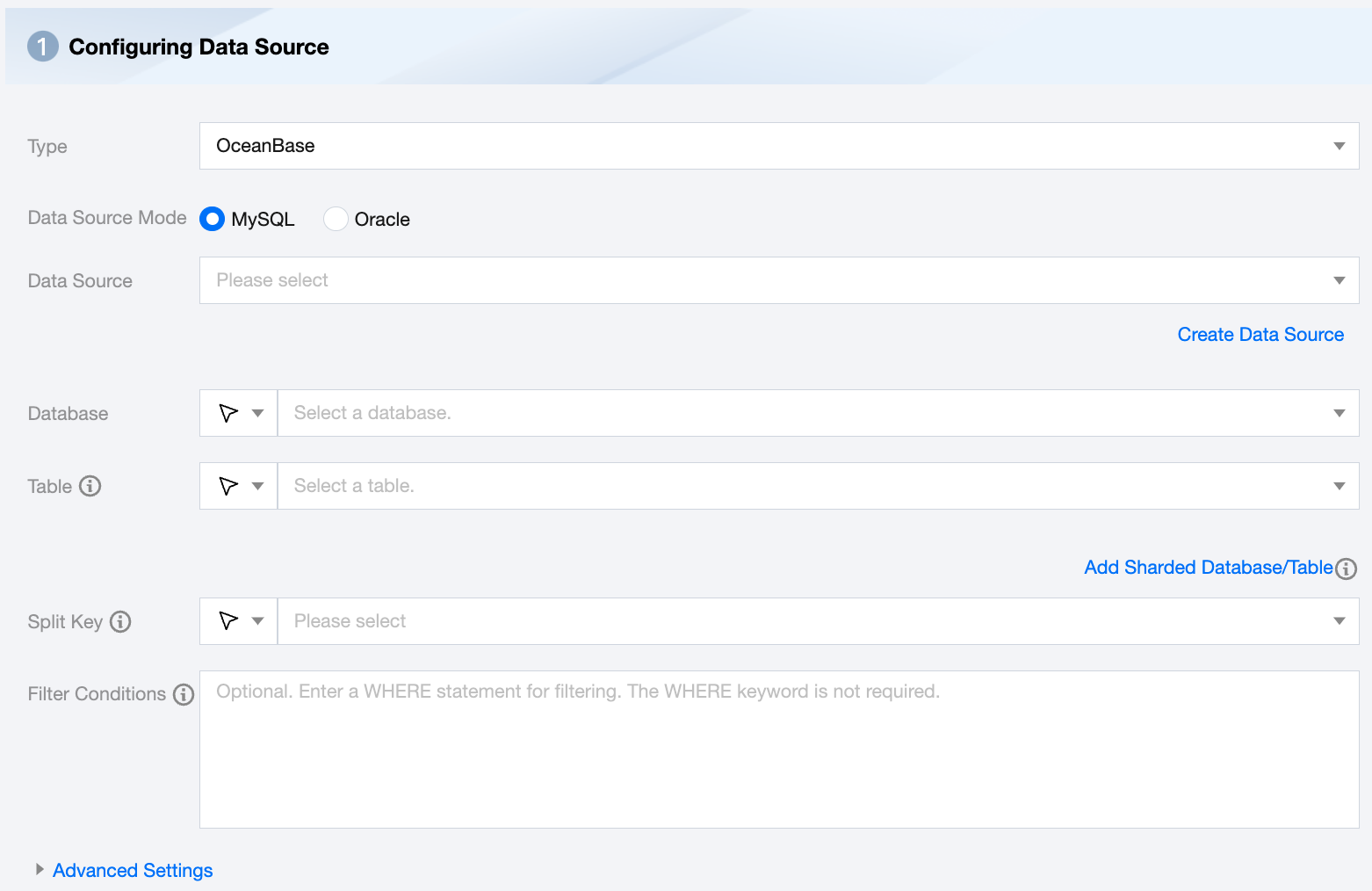Screen dimensions: 1372x891
Task: Click the Filter Conditions label
Action: coord(97,694)
